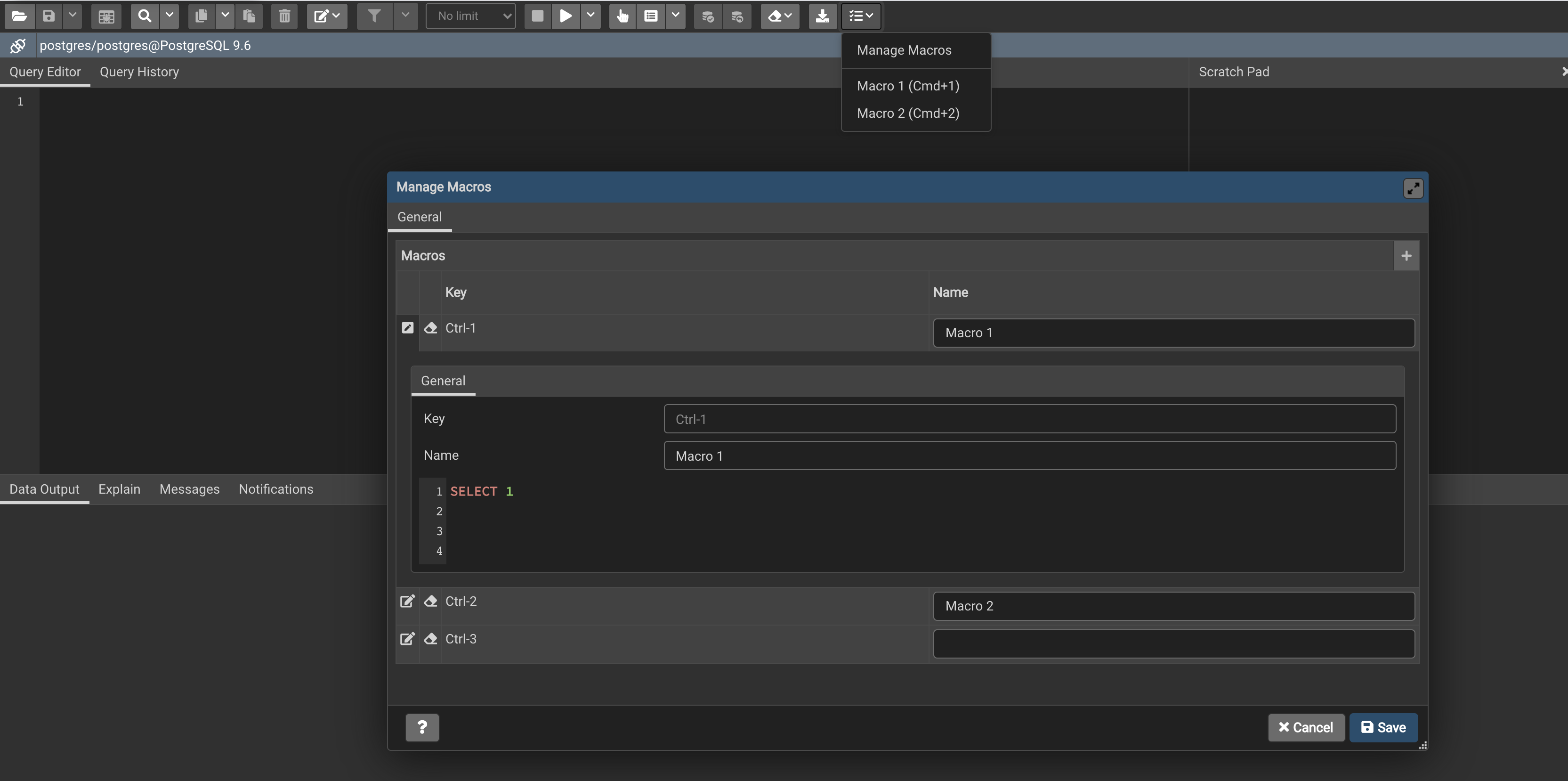Screen dimensions: 1568x781
Task: Click the Open File folder icon
Action: pos(19,16)
